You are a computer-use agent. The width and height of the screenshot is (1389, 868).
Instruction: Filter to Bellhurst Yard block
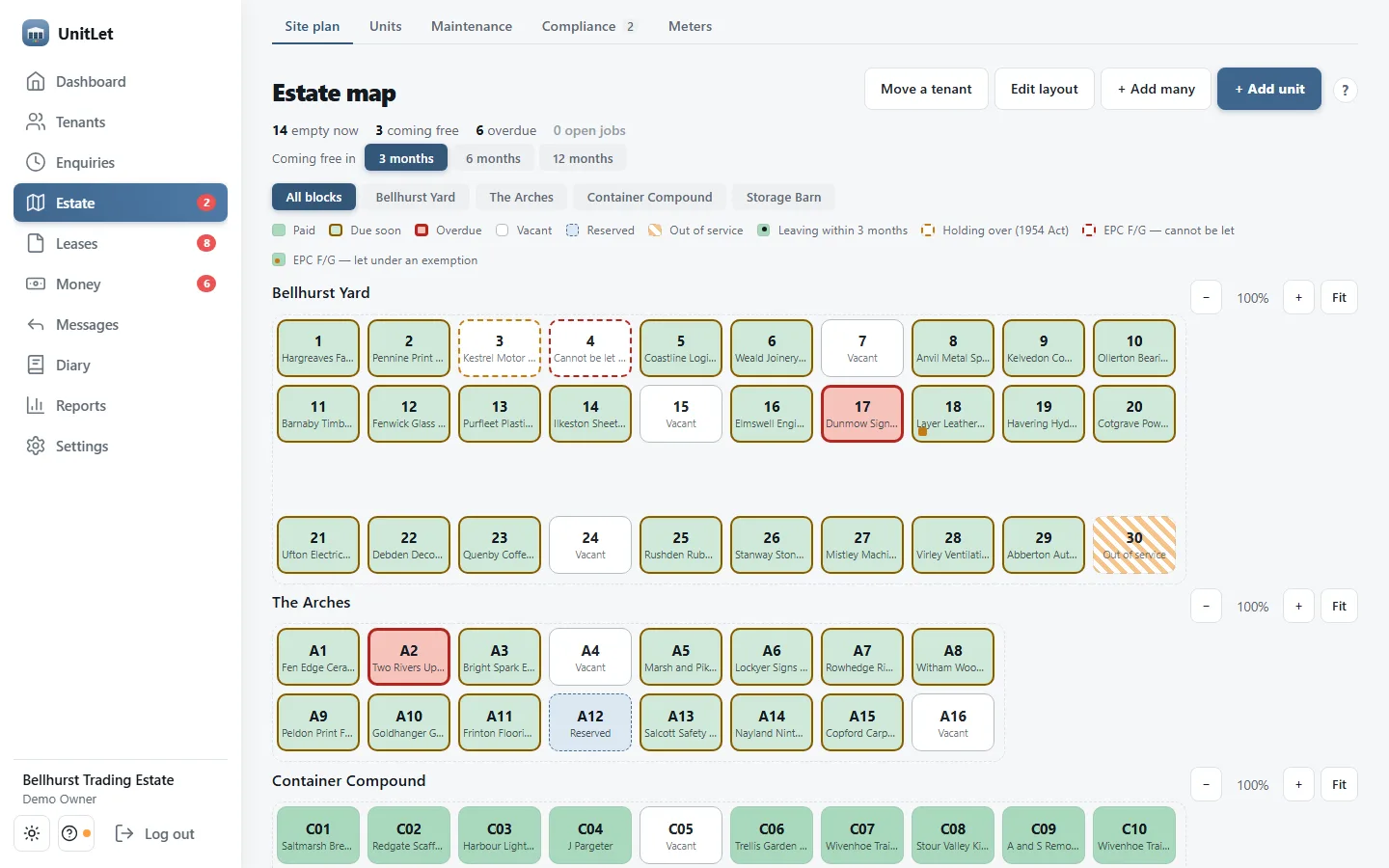click(x=416, y=197)
